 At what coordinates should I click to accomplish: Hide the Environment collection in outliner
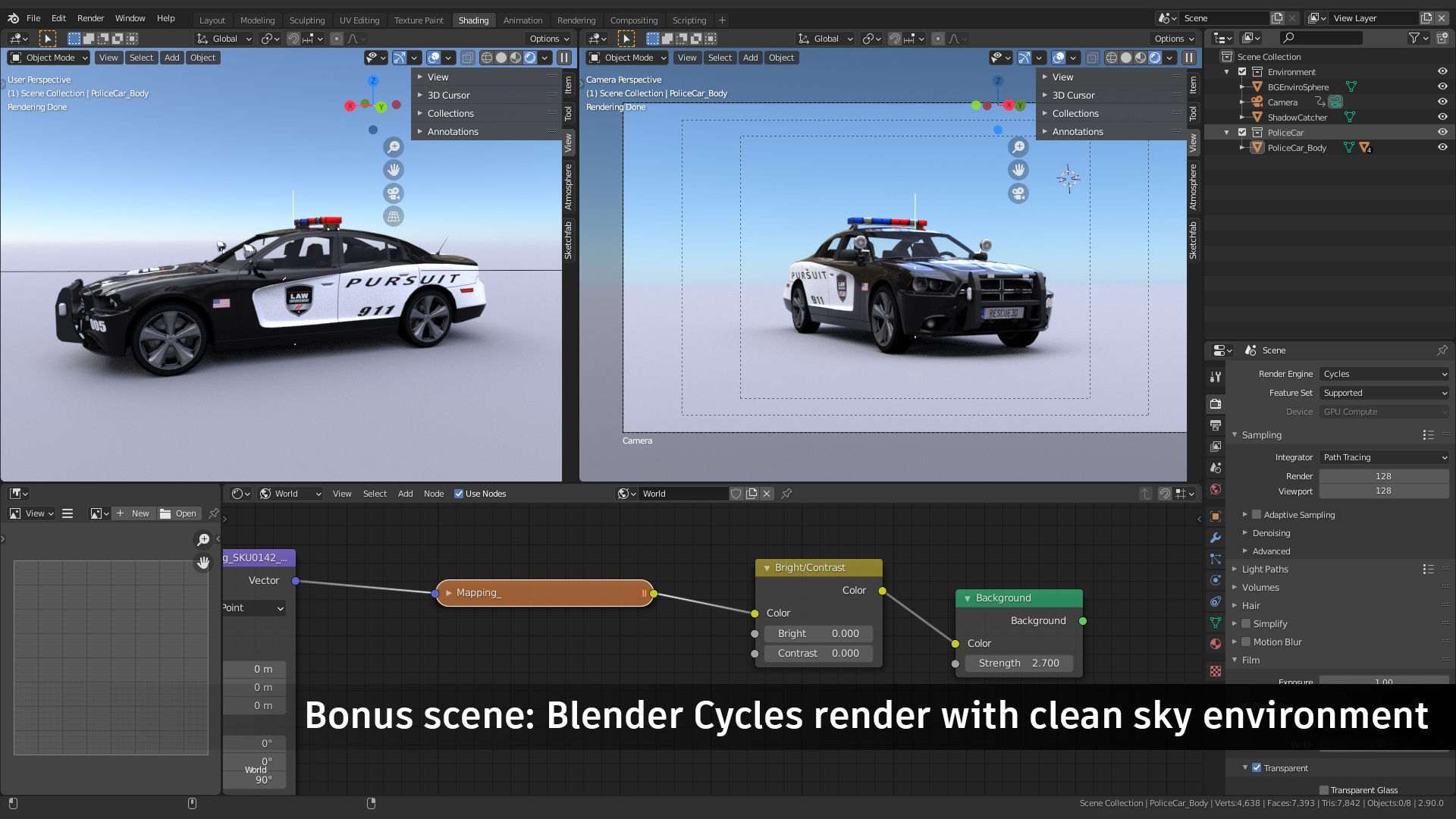point(1442,71)
